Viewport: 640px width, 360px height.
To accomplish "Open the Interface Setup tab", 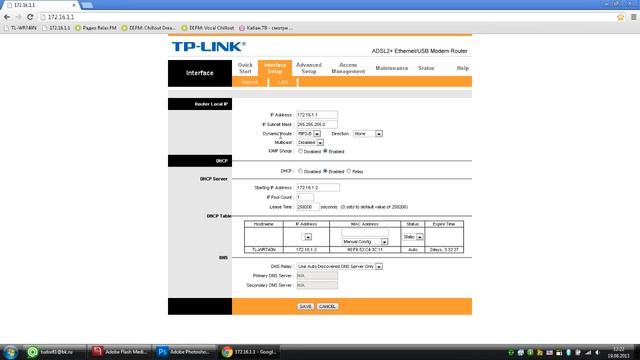I will tap(275, 68).
